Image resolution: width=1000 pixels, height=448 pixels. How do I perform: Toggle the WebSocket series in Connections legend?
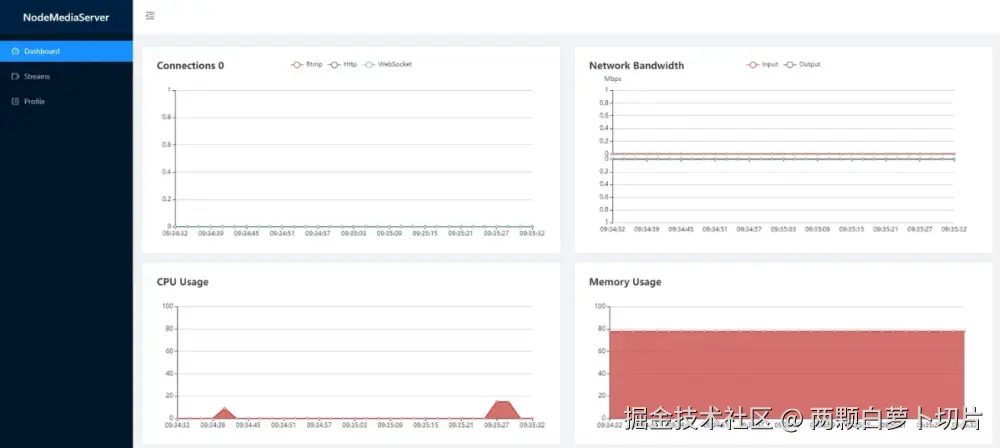[x=388, y=64]
